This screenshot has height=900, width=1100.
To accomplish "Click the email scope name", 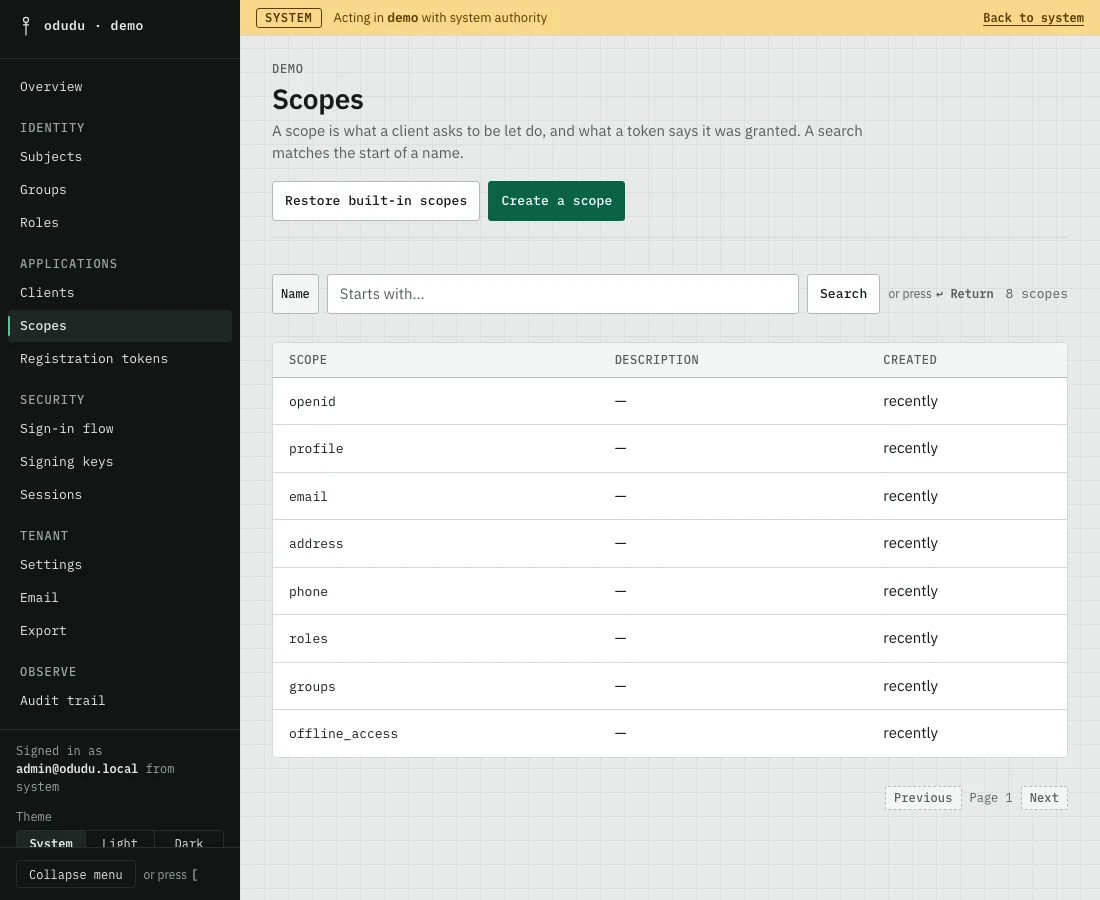I will coord(308,497).
